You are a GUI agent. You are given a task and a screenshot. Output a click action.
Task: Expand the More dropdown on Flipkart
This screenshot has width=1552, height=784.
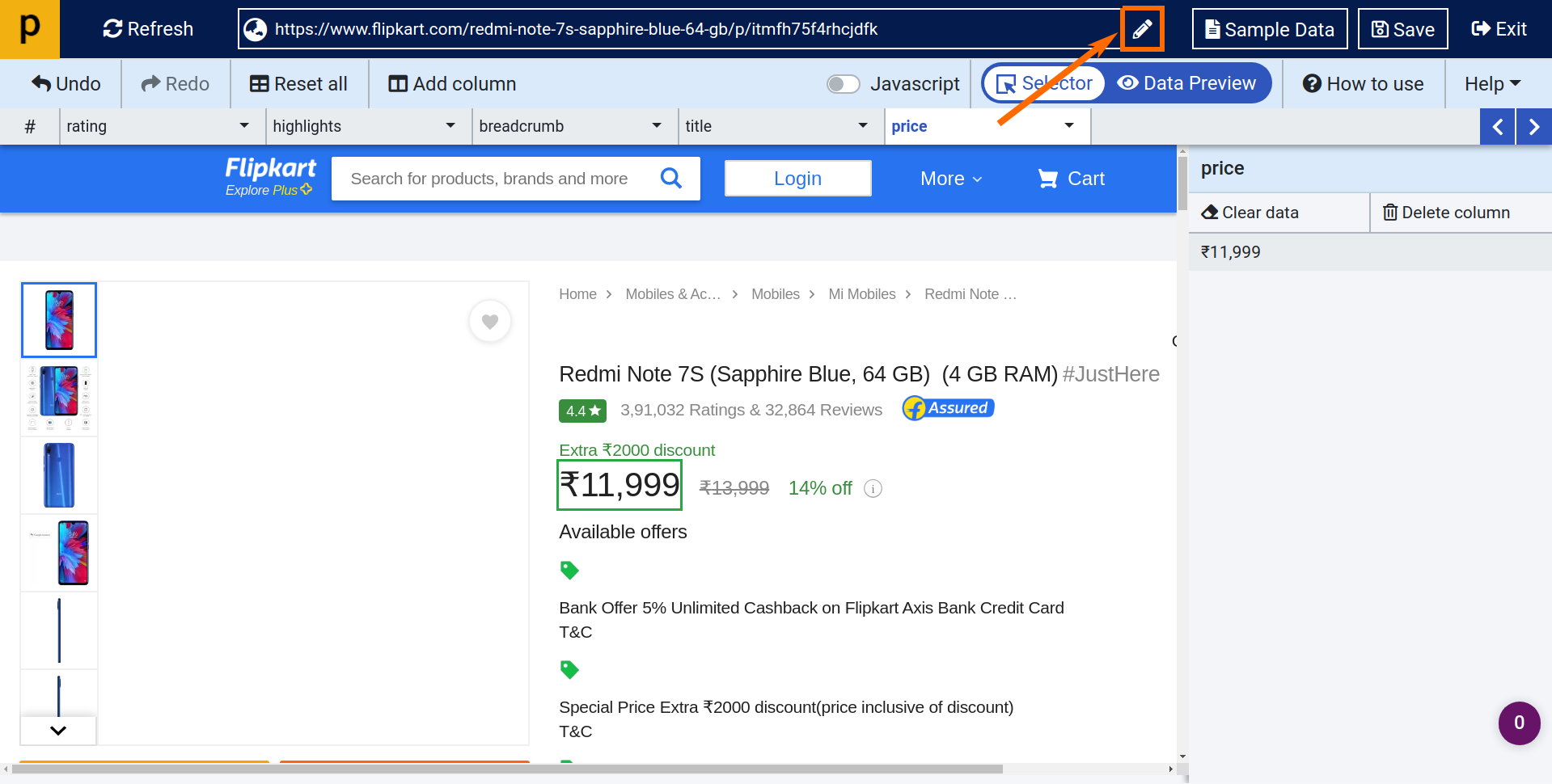pos(950,179)
